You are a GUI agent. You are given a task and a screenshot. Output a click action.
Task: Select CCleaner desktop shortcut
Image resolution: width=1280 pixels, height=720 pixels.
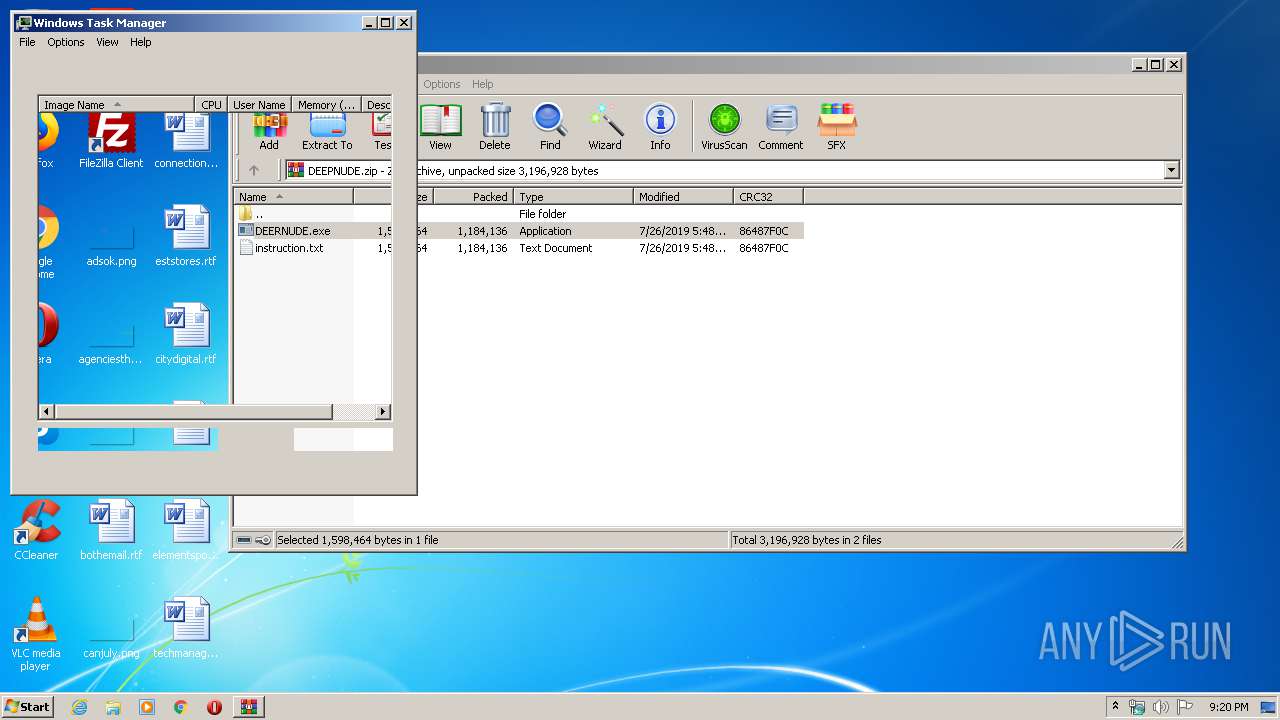[x=36, y=530]
